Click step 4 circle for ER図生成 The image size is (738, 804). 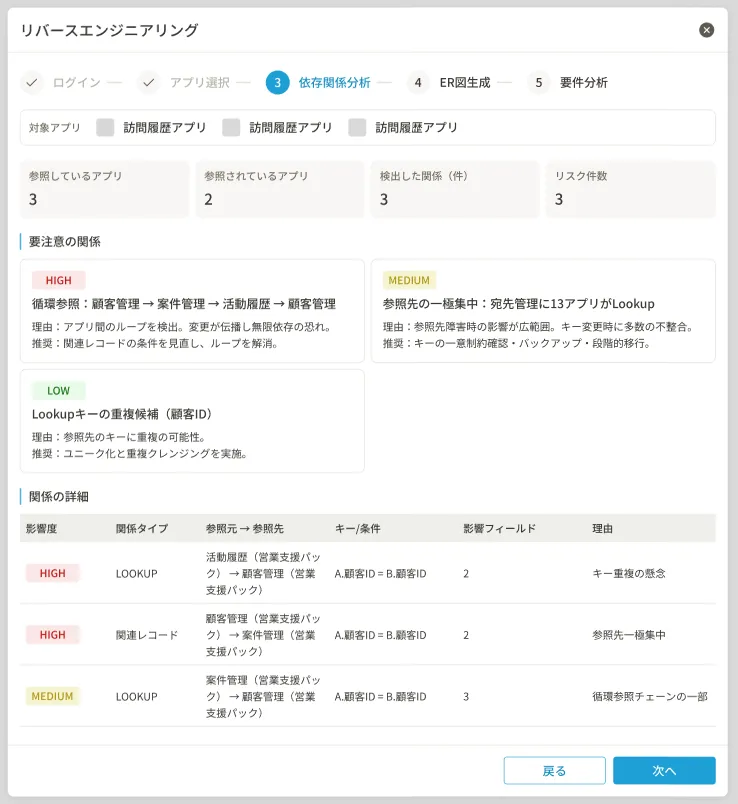pyautogui.click(x=418, y=82)
